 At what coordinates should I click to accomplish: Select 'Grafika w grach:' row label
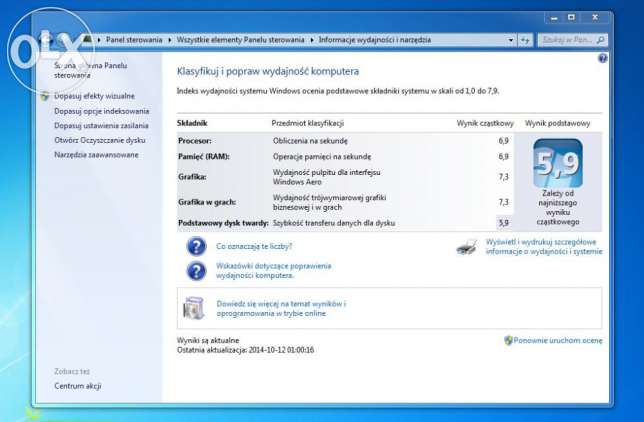[x=207, y=202]
